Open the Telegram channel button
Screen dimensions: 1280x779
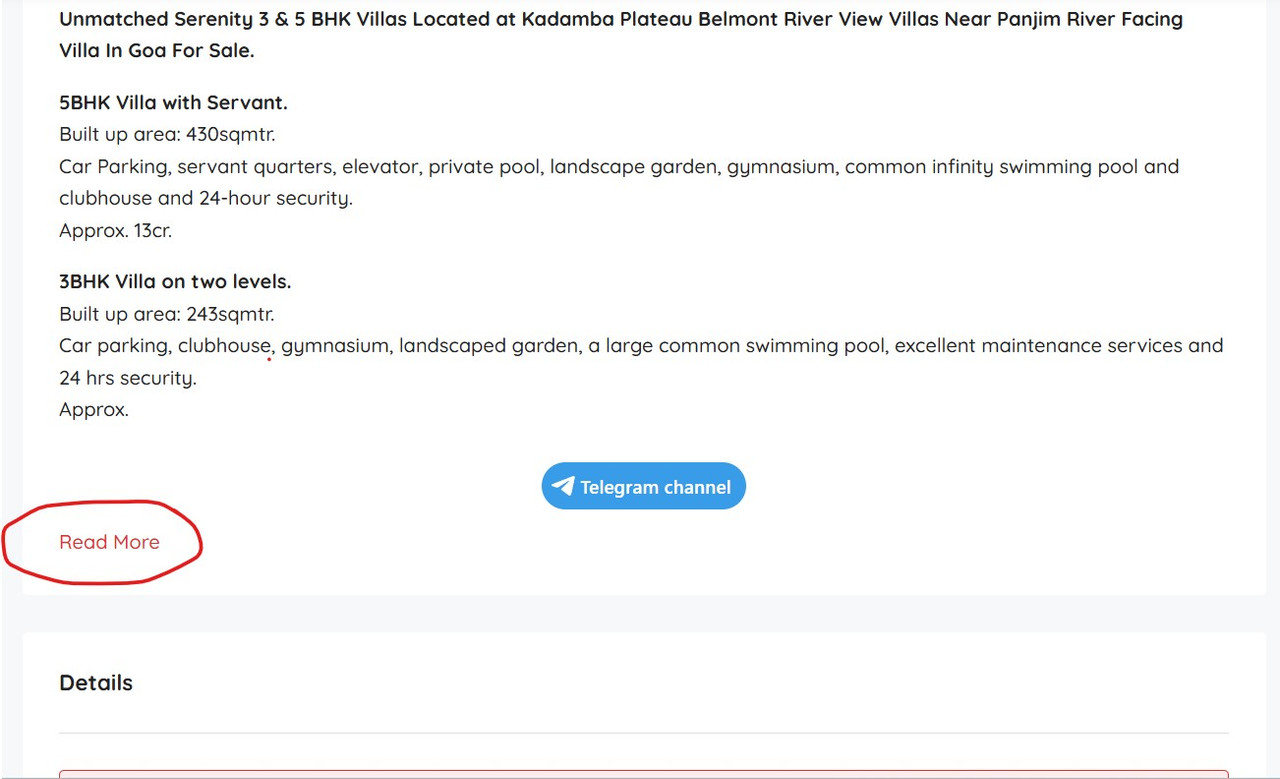(644, 486)
